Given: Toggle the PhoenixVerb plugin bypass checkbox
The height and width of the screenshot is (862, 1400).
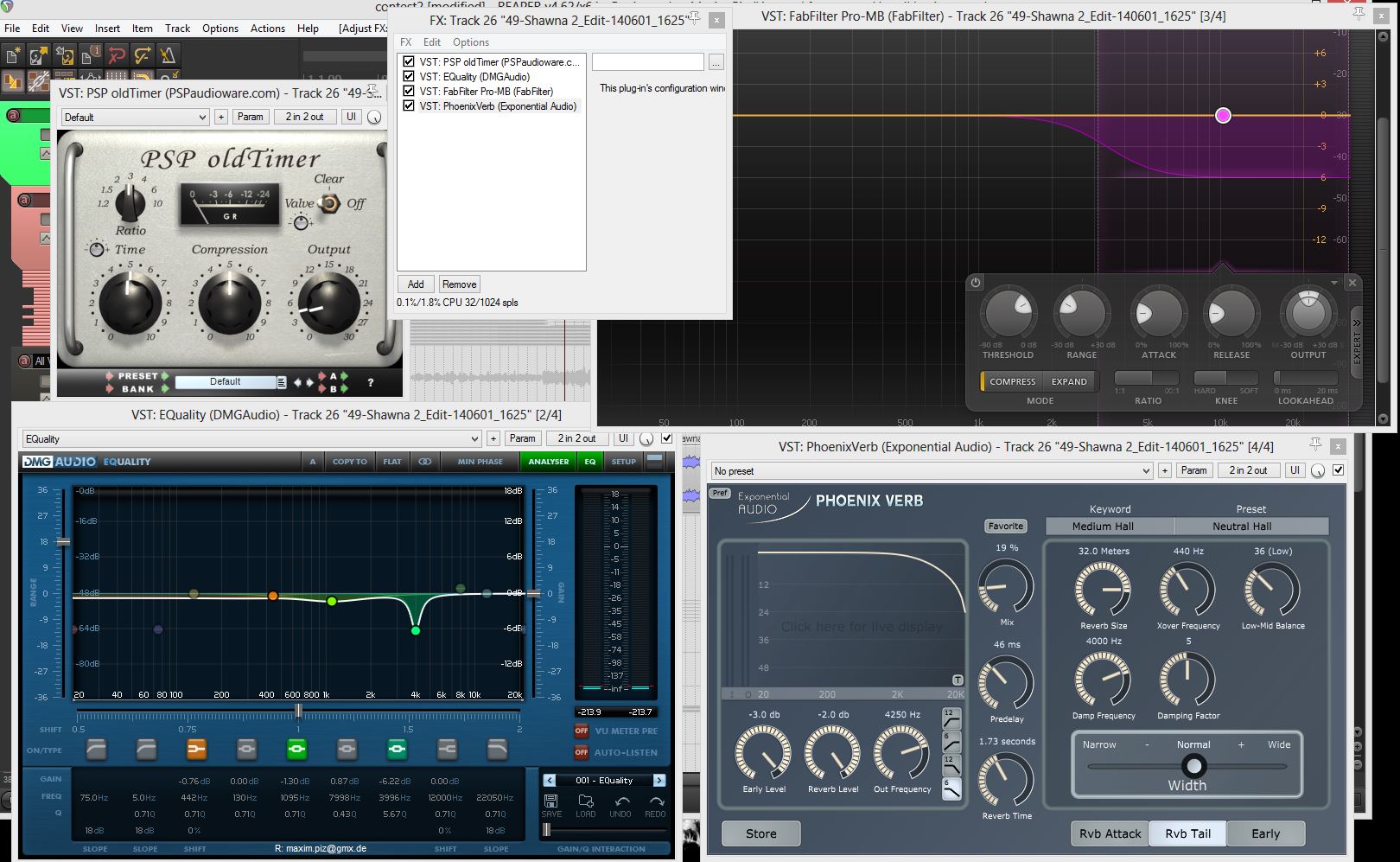Looking at the screenshot, I should coord(1339,470).
